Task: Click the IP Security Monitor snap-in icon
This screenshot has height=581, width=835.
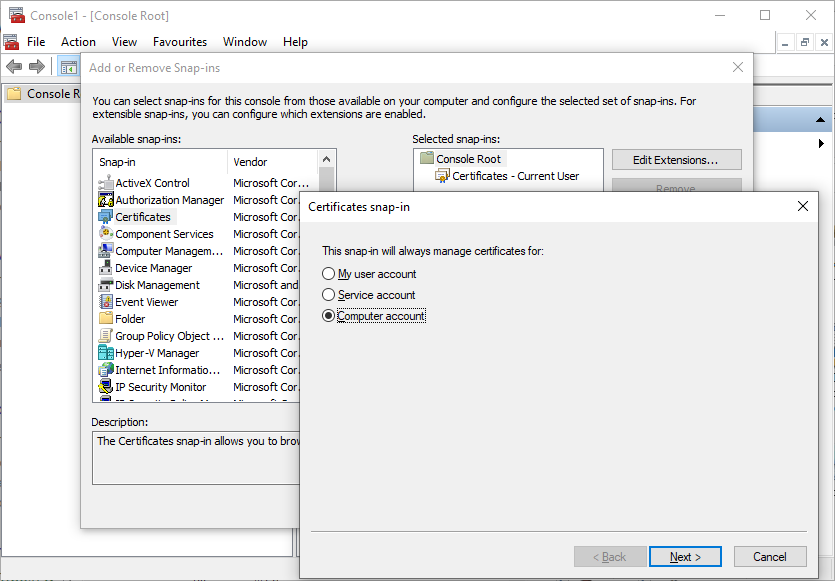Action: click(x=106, y=387)
